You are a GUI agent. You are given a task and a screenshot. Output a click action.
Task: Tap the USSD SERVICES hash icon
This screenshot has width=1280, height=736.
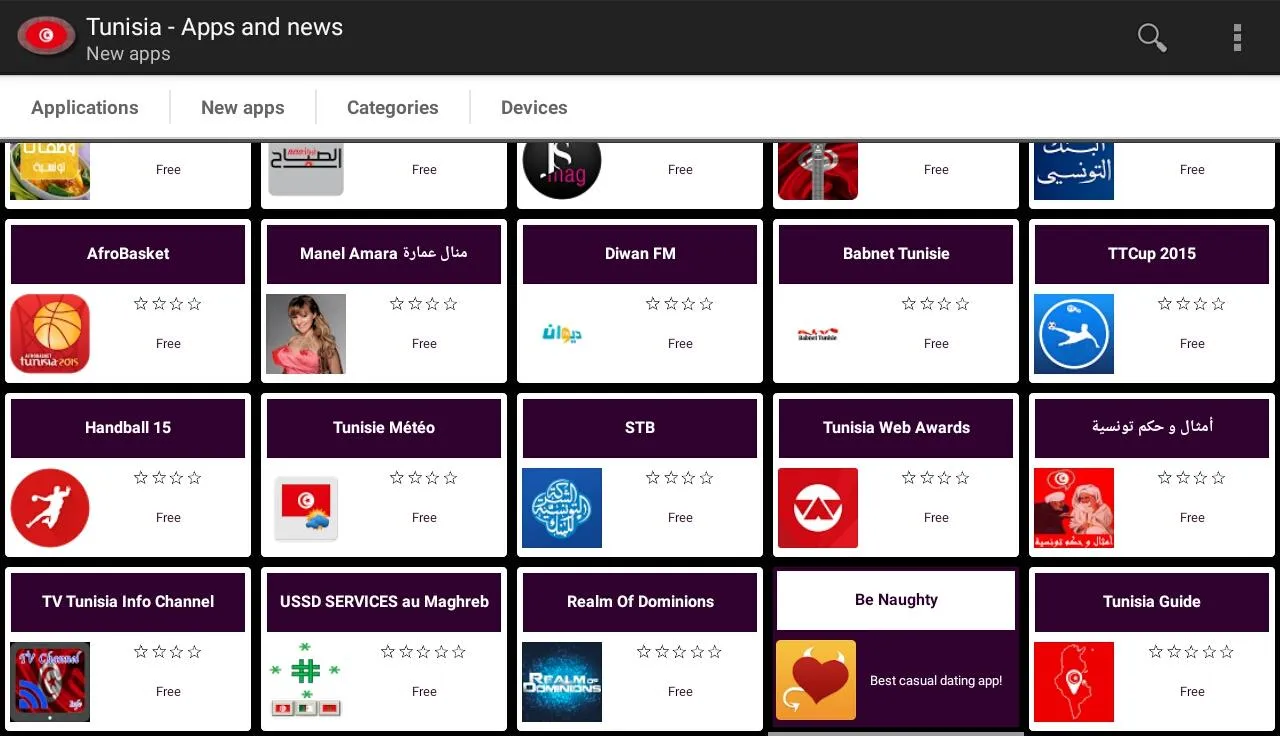tap(306, 682)
